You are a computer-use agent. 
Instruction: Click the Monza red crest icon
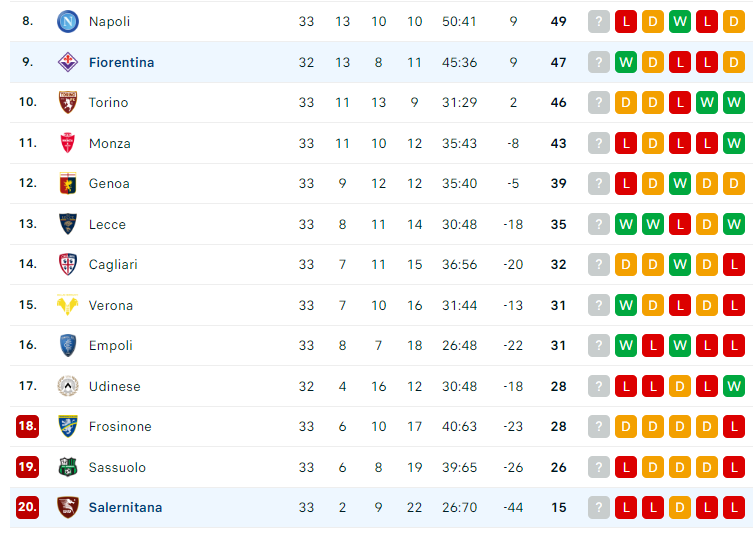click(x=68, y=143)
